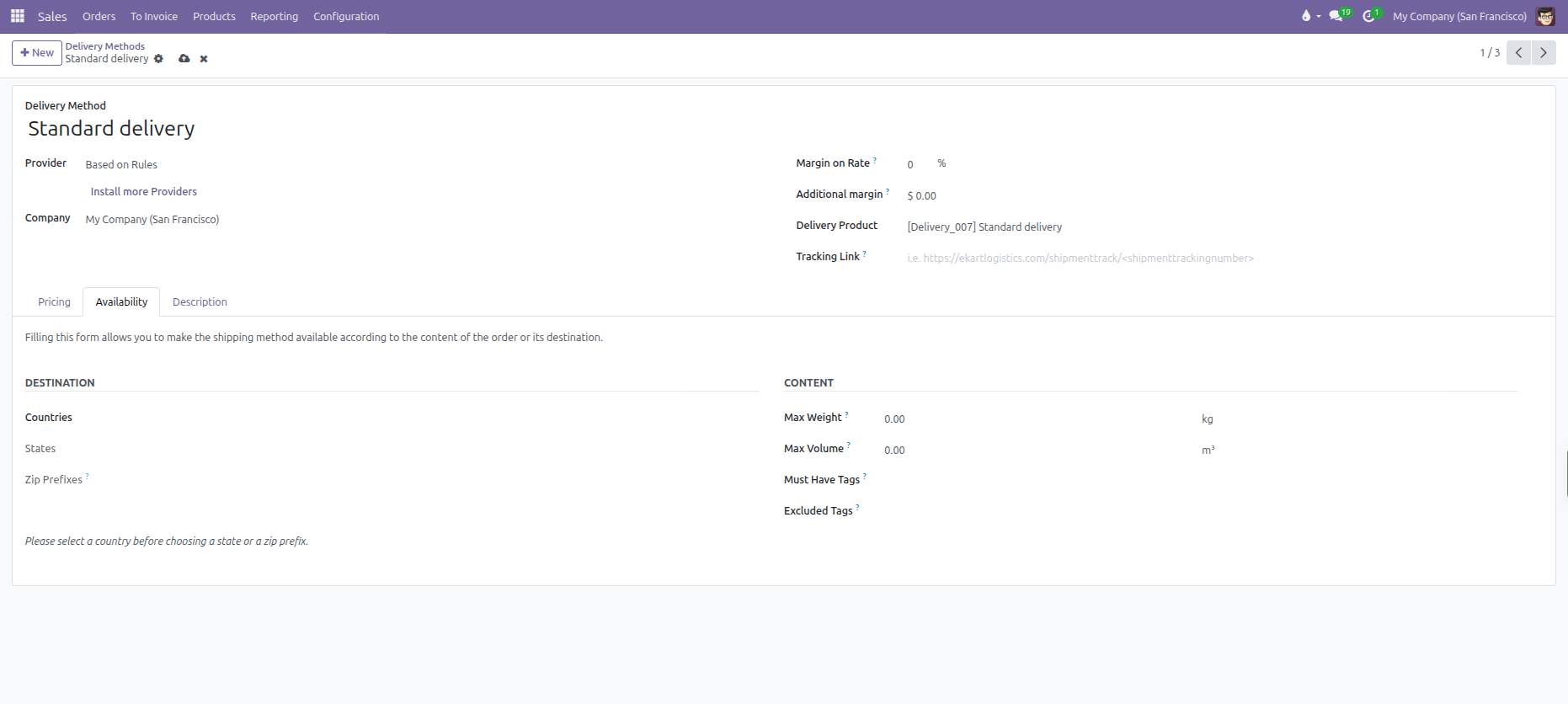Screen dimensions: 1568x704
Task: Go to previous record arrow
Action: coord(1518,52)
